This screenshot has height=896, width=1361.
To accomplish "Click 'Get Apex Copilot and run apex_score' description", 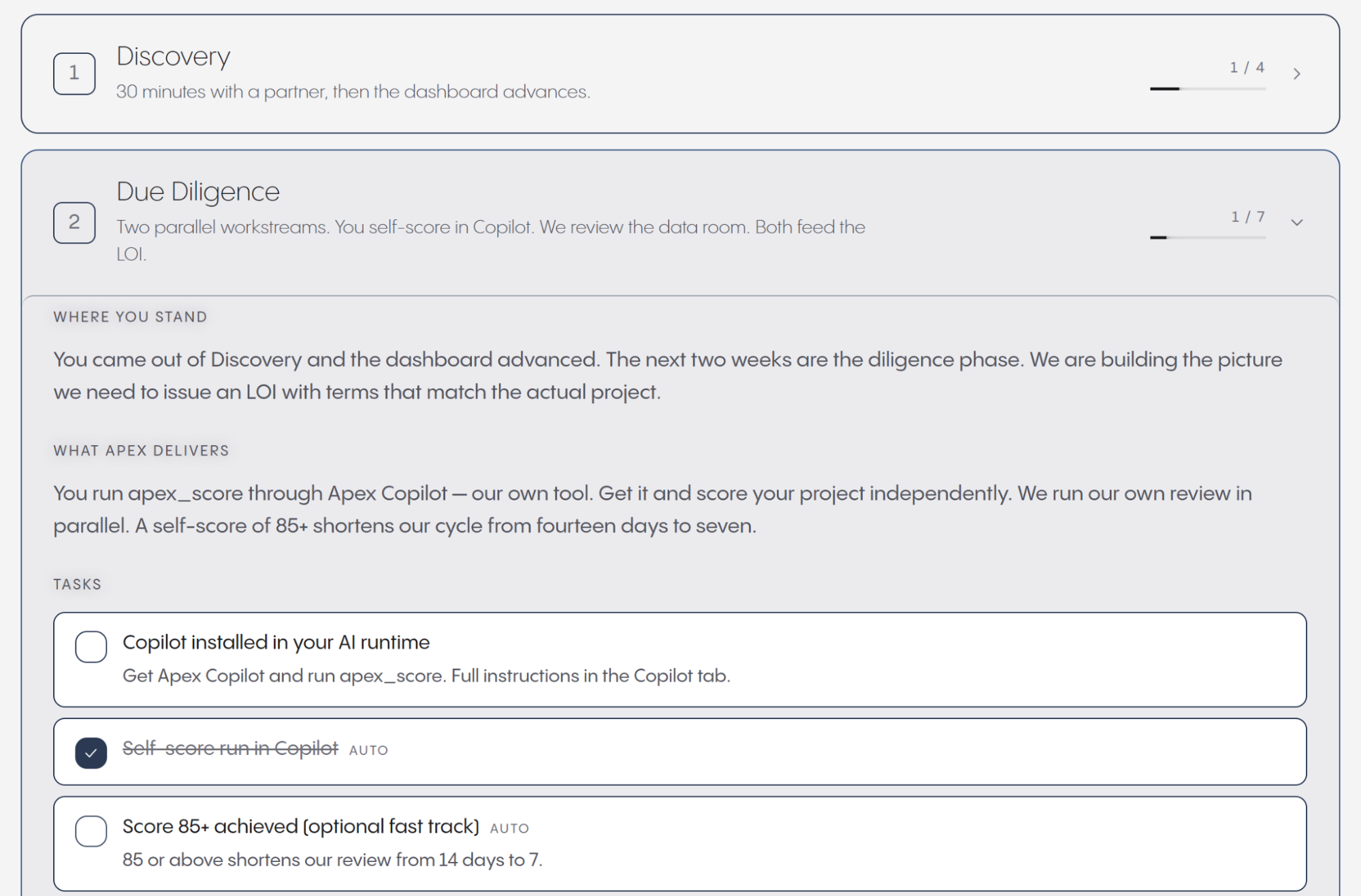I will coord(426,675).
